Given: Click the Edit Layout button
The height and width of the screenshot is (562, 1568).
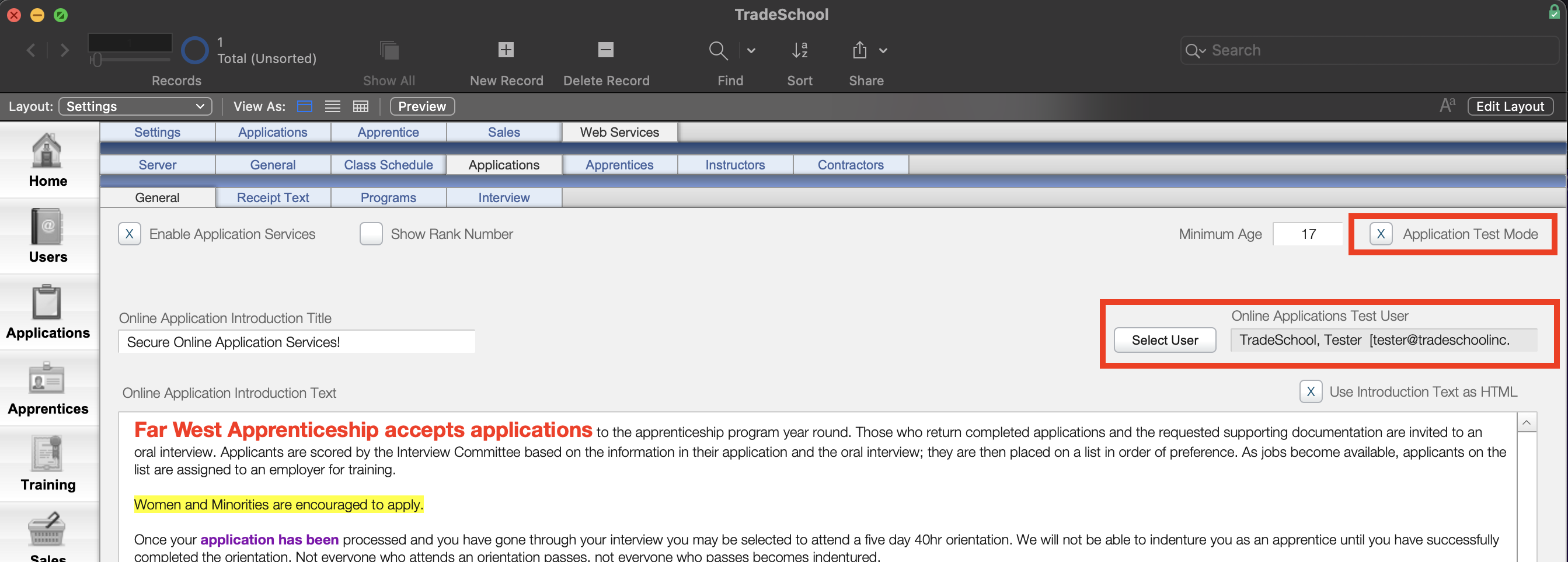Looking at the screenshot, I should [1510, 106].
